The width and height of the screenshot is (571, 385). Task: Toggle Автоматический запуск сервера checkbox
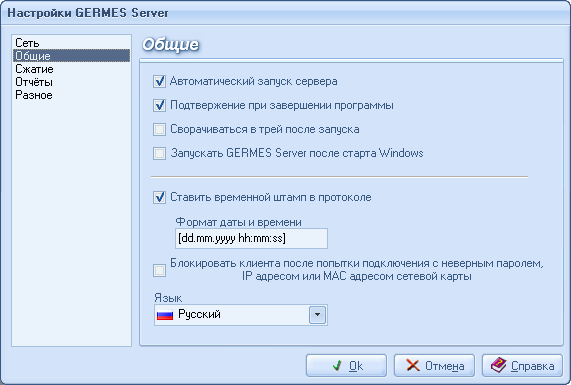(160, 81)
